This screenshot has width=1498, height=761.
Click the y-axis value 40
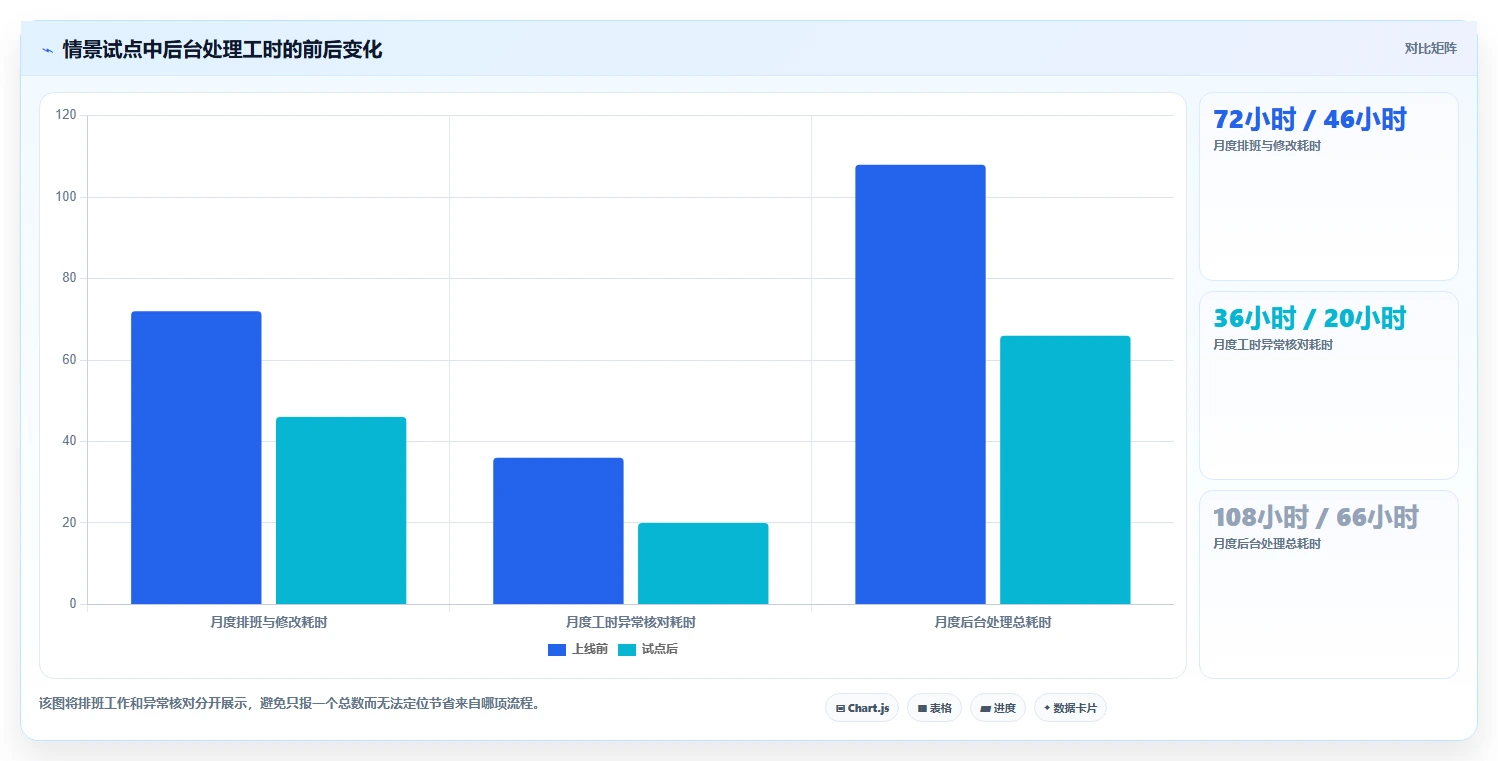(69, 441)
